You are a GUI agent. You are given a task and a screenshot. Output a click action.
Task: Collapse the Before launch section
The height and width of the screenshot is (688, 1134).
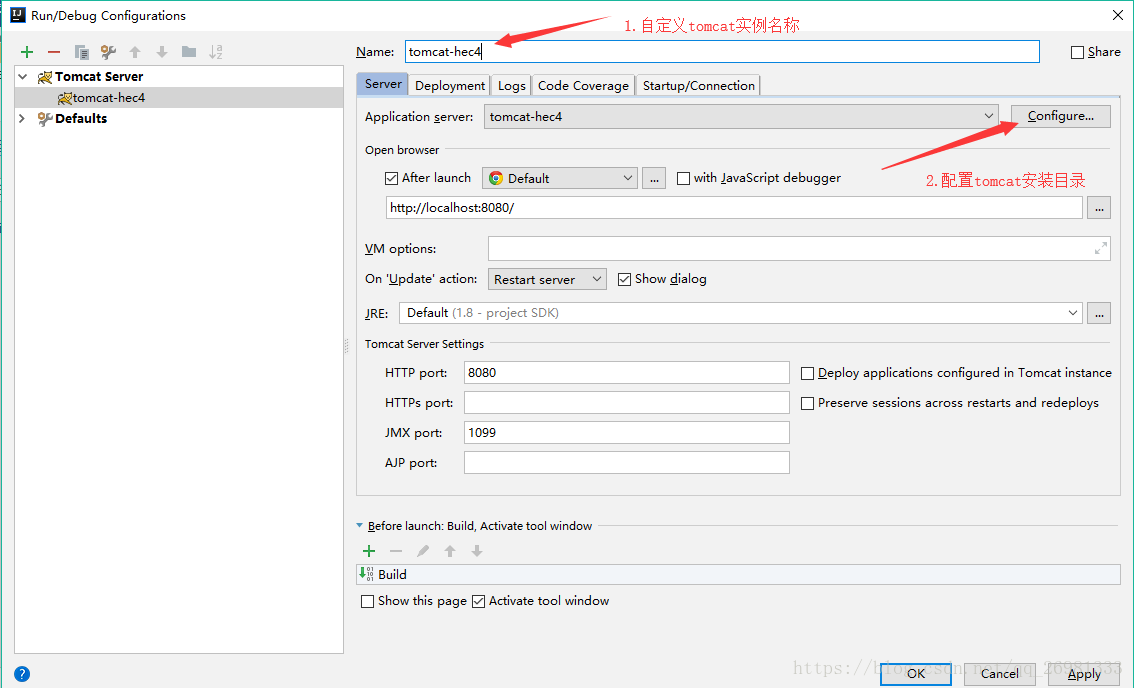359,526
